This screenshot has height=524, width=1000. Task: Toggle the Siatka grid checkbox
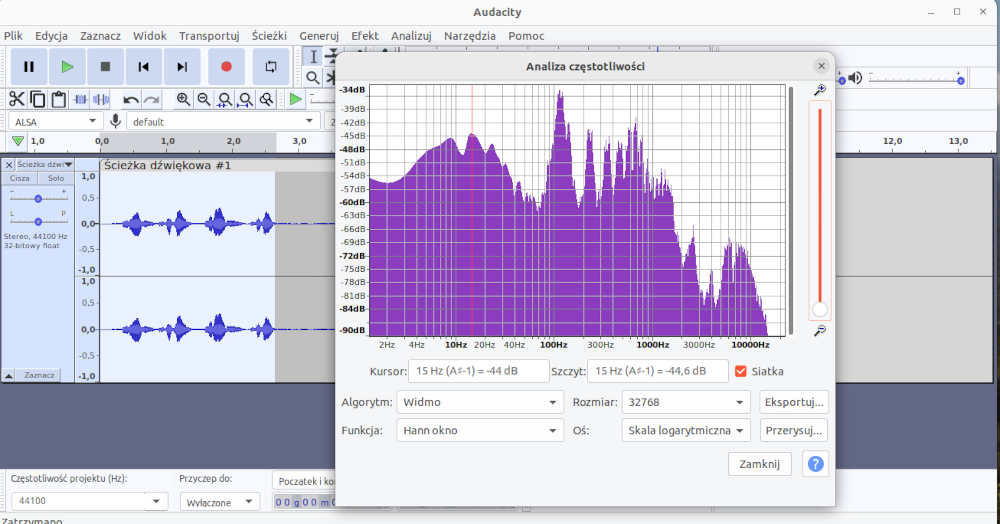[740, 371]
